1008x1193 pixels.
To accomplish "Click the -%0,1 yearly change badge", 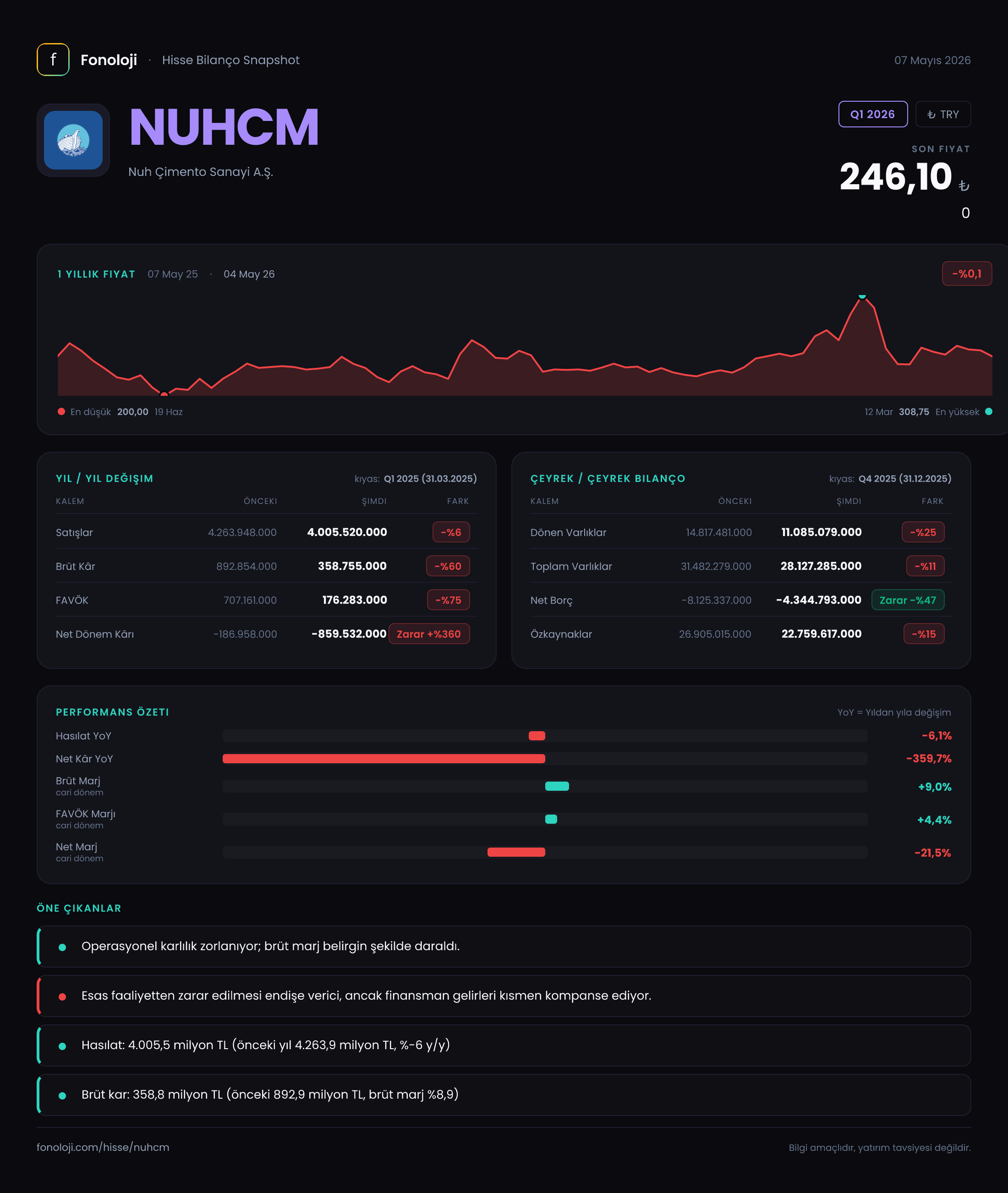I will click(x=967, y=274).
